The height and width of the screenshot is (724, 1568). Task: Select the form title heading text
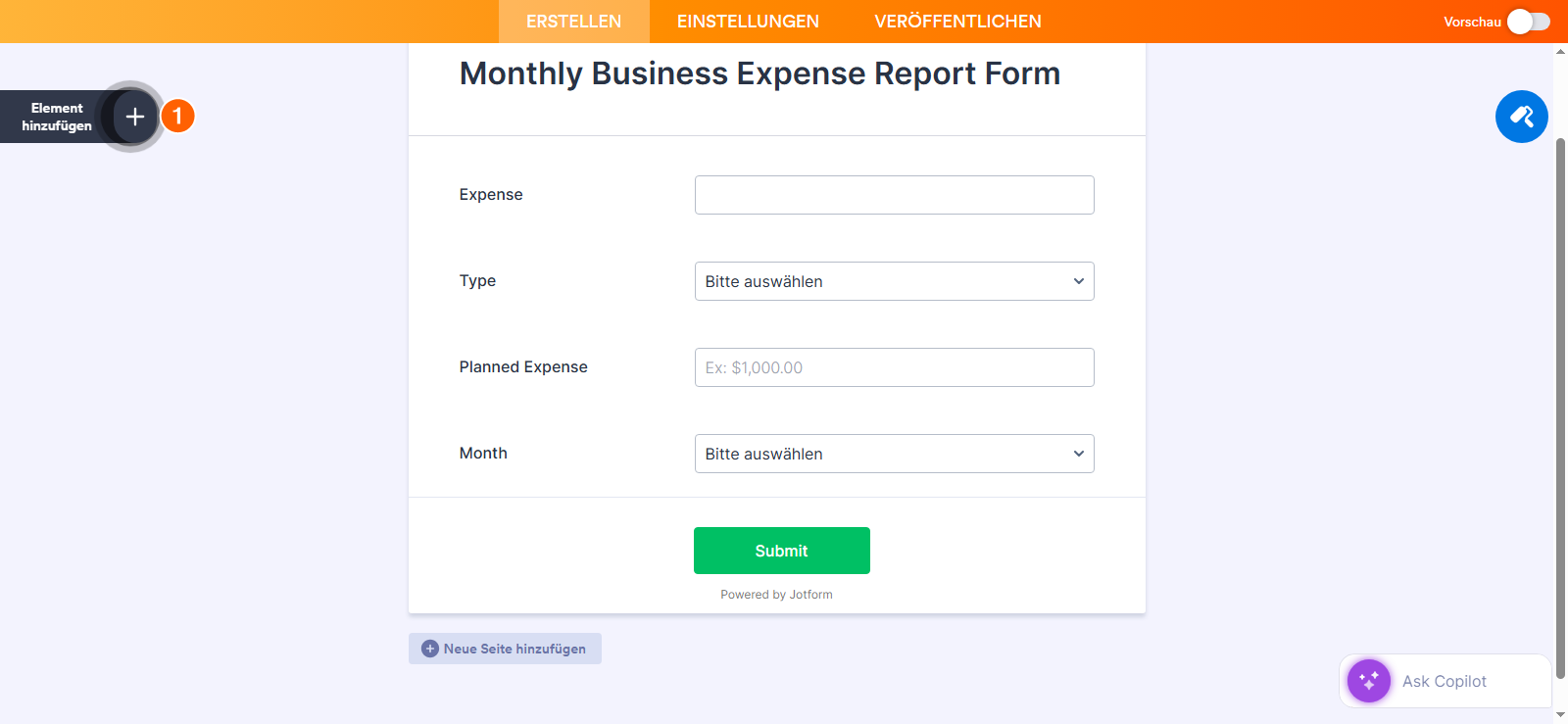tap(759, 73)
